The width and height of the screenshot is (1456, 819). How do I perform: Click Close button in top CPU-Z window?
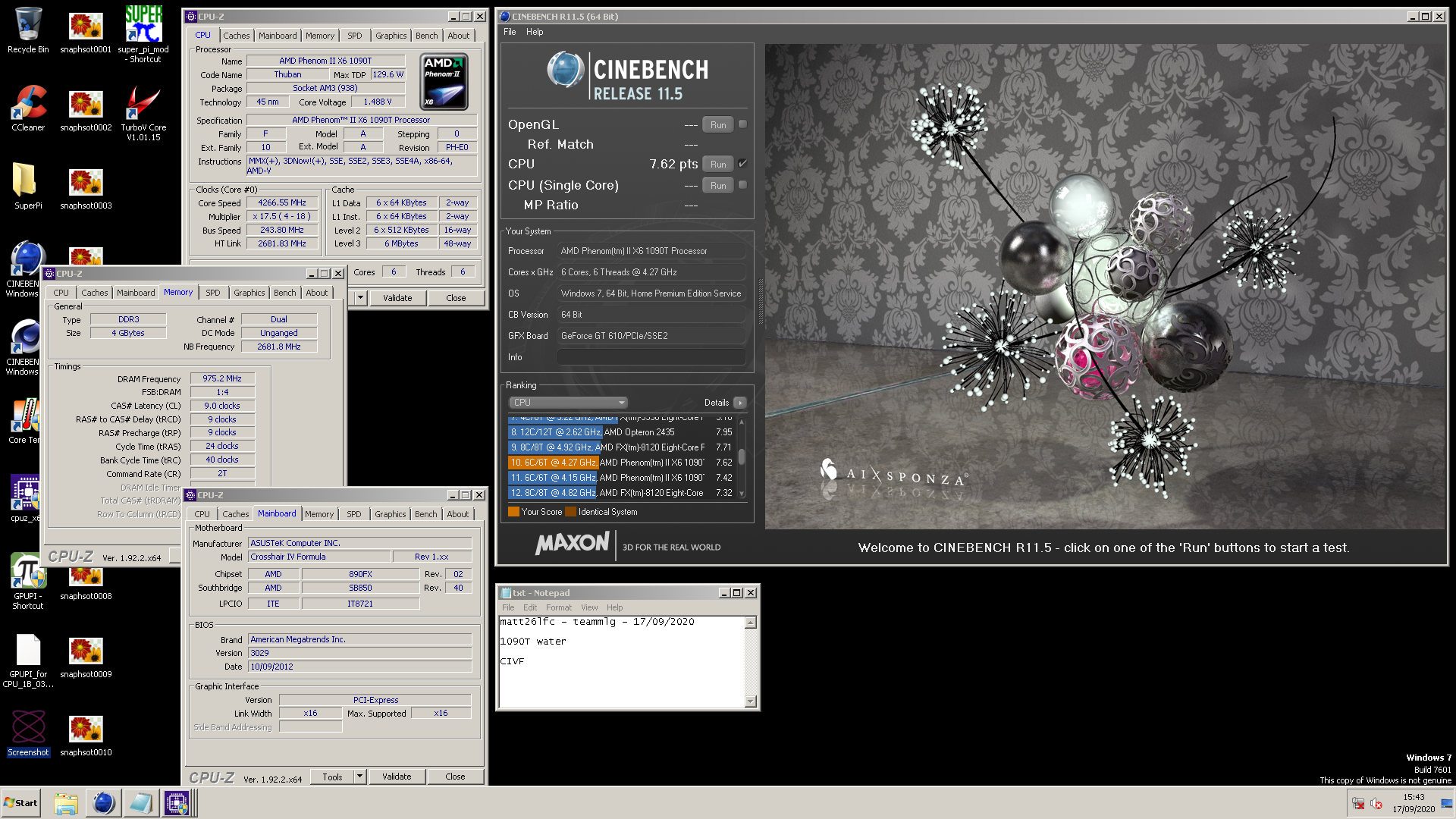(x=456, y=298)
